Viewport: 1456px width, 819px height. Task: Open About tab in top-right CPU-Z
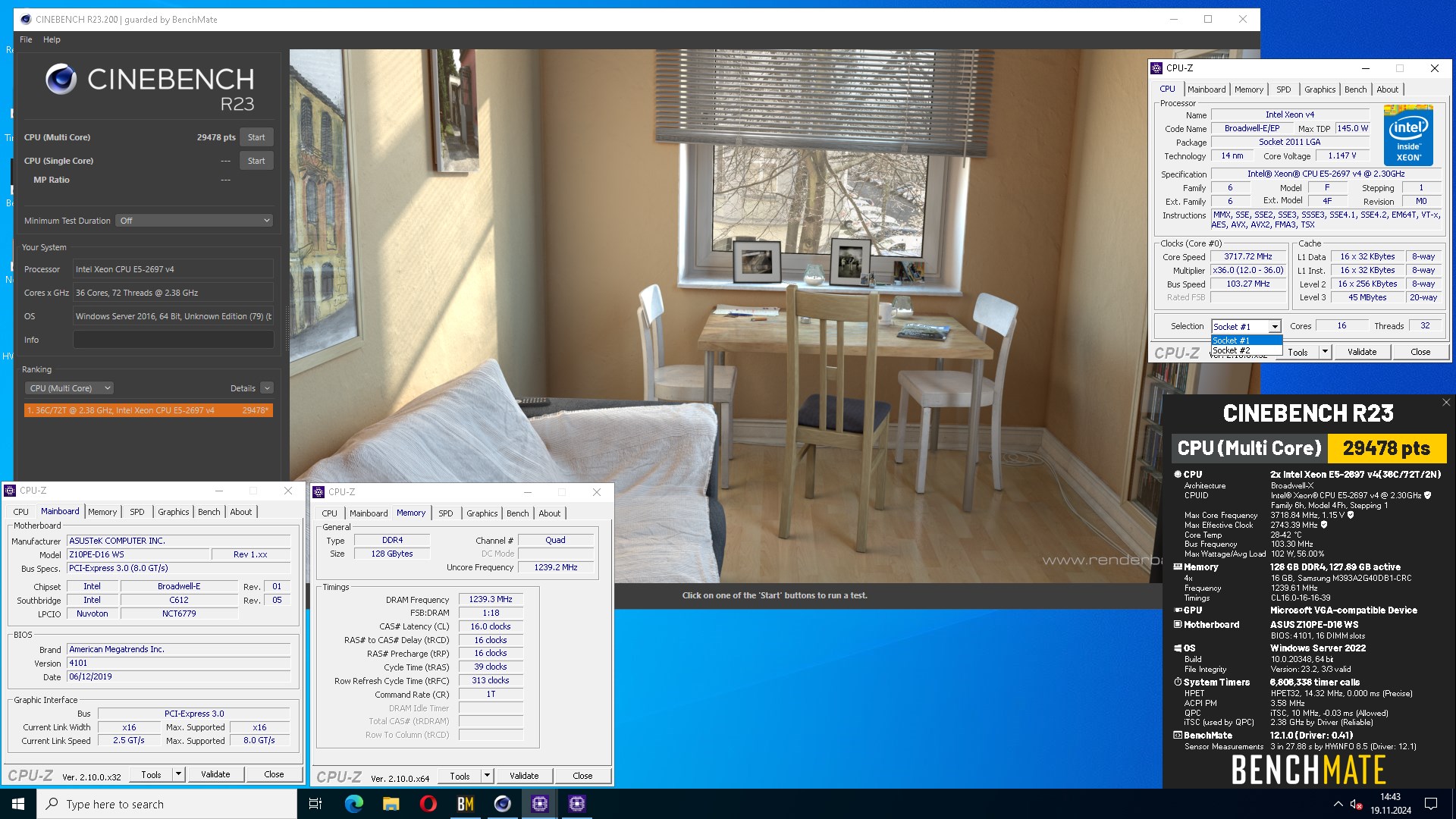tap(1387, 89)
